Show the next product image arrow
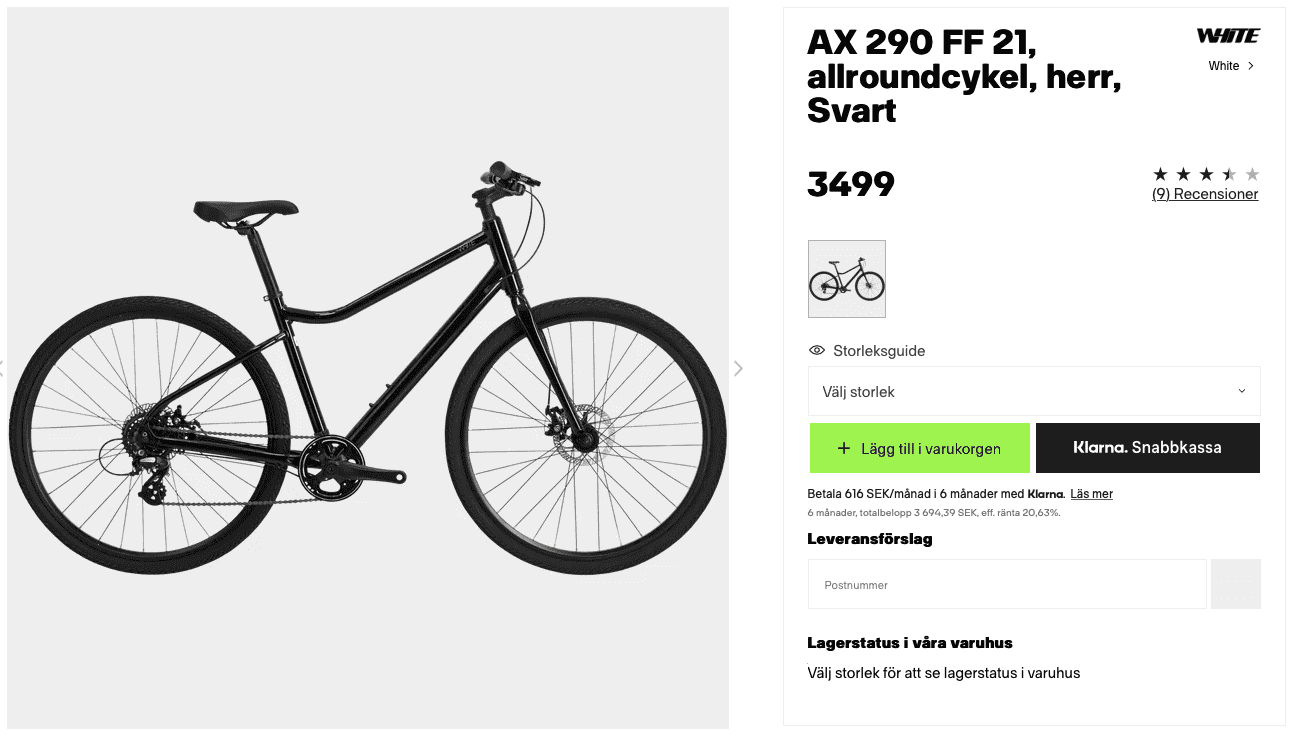 [x=738, y=368]
